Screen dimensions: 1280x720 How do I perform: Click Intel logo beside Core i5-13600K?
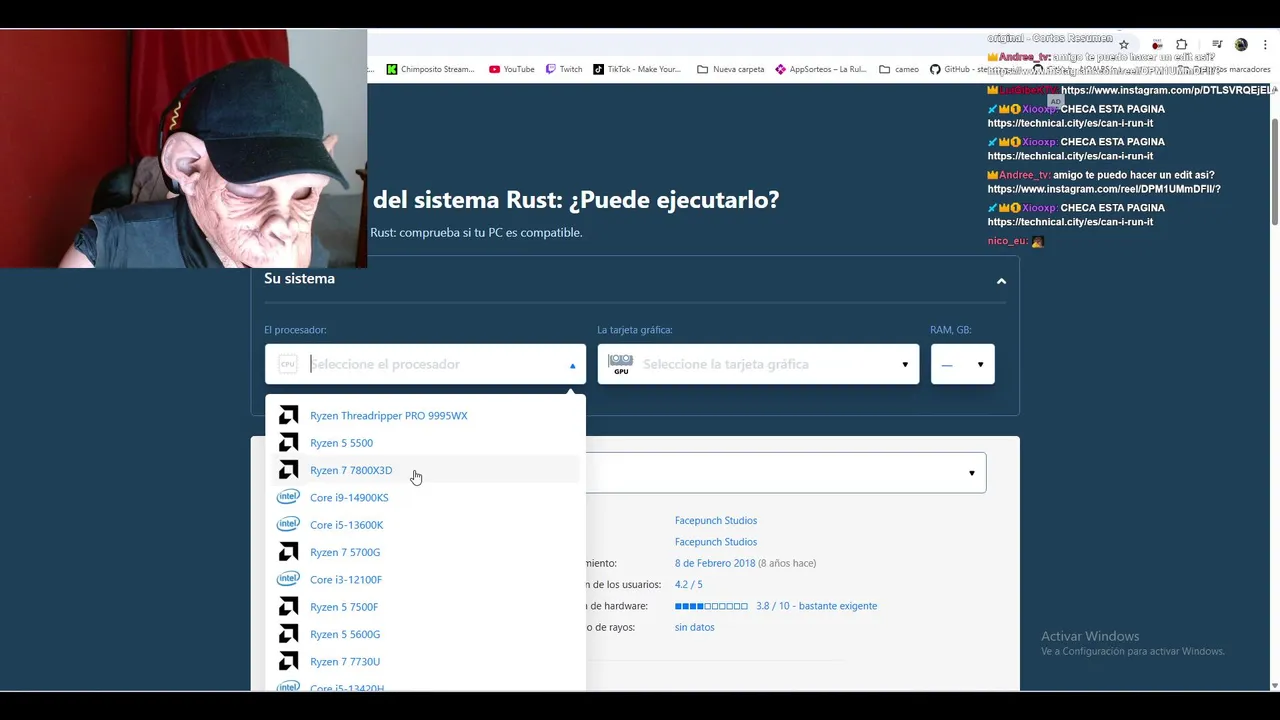click(288, 524)
